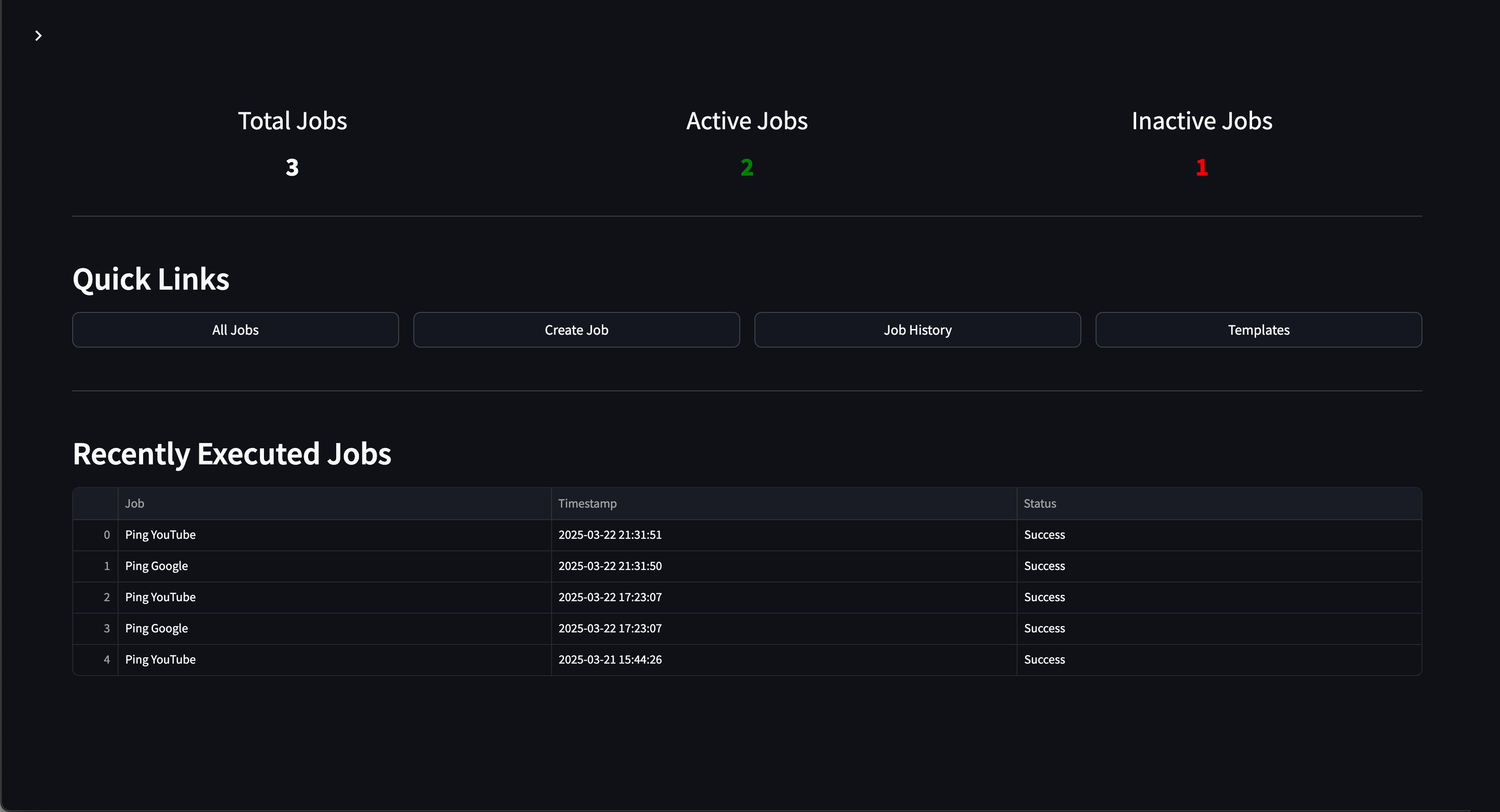Screen dimensions: 1500x812
Task: Click the green Active Jobs count
Action: click(x=746, y=168)
